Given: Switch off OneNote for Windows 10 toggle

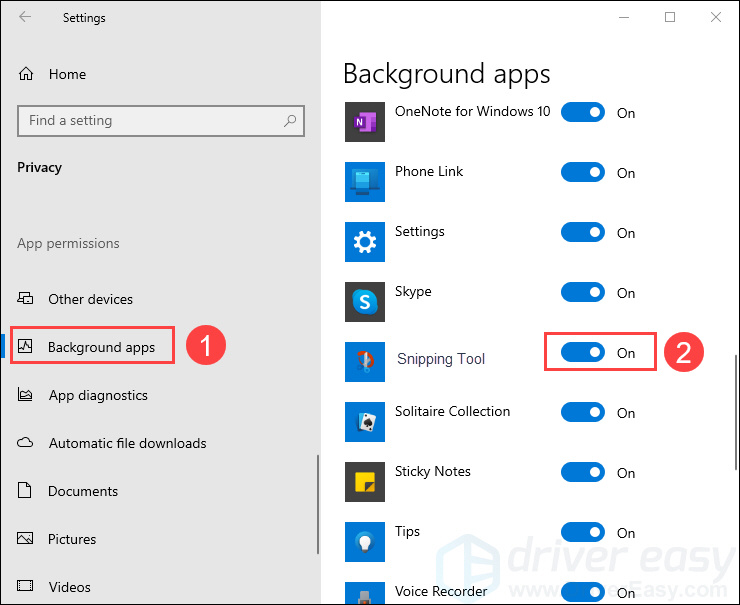Looking at the screenshot, I should point(582,112).
